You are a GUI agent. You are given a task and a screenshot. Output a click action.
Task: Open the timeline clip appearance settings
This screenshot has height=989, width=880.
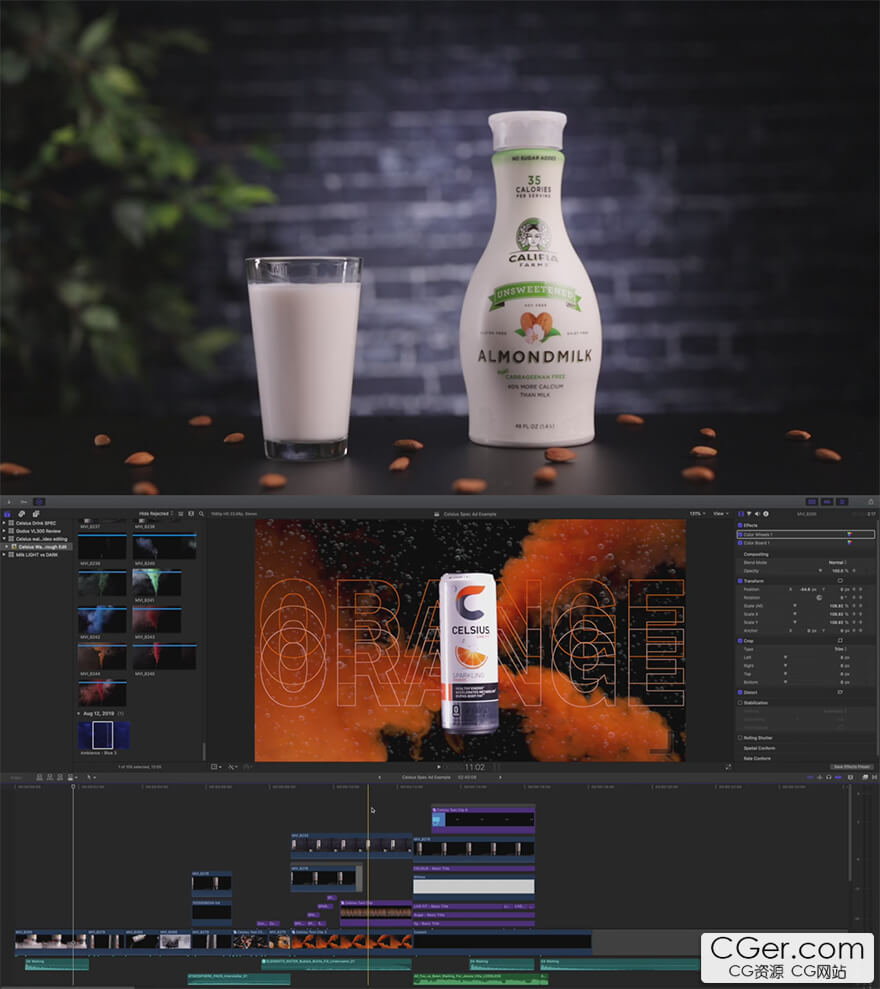[850, 778]
